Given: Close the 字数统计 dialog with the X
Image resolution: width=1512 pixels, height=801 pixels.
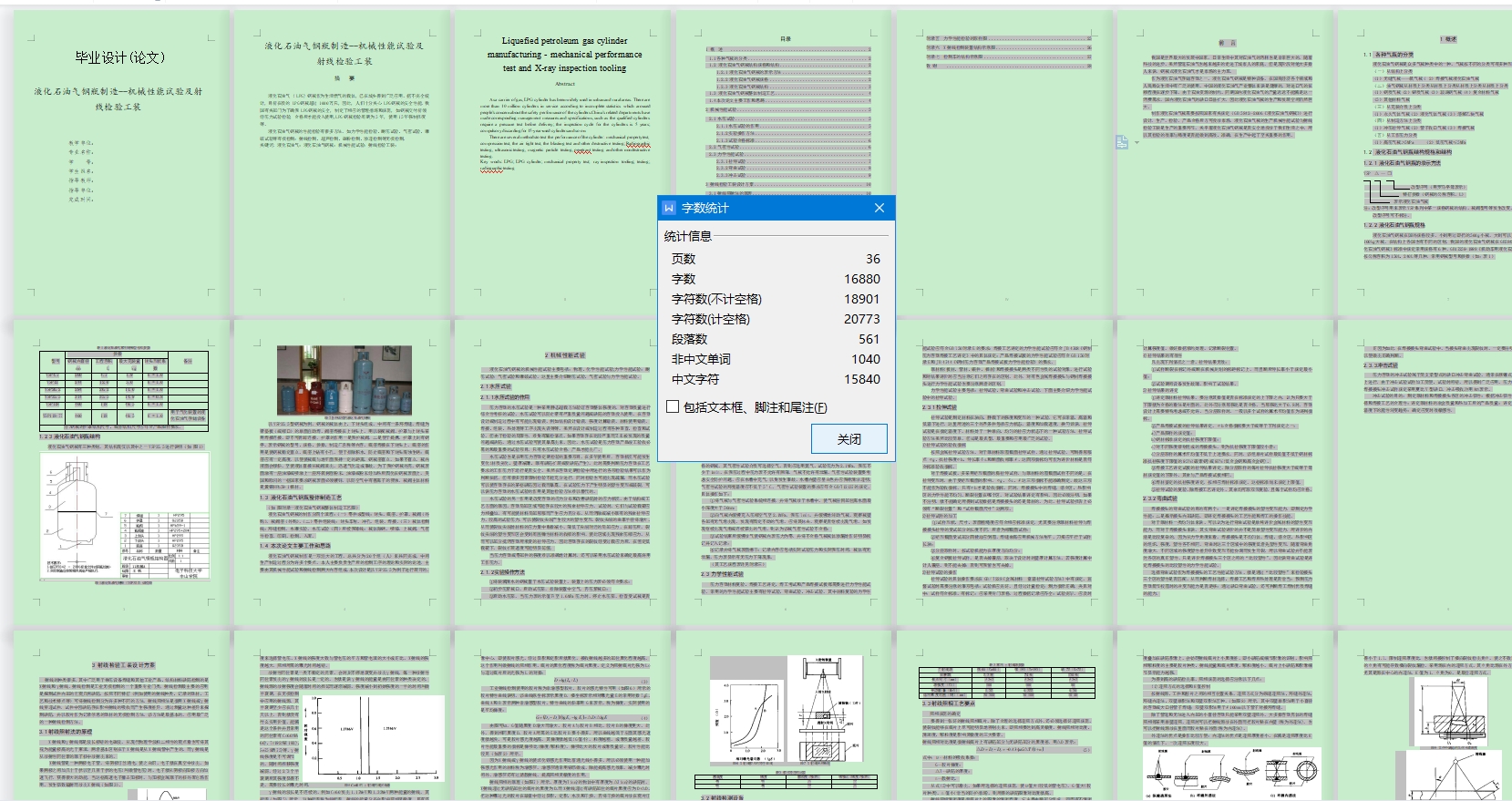Looking at the screenshot, I should pos(879,208).
